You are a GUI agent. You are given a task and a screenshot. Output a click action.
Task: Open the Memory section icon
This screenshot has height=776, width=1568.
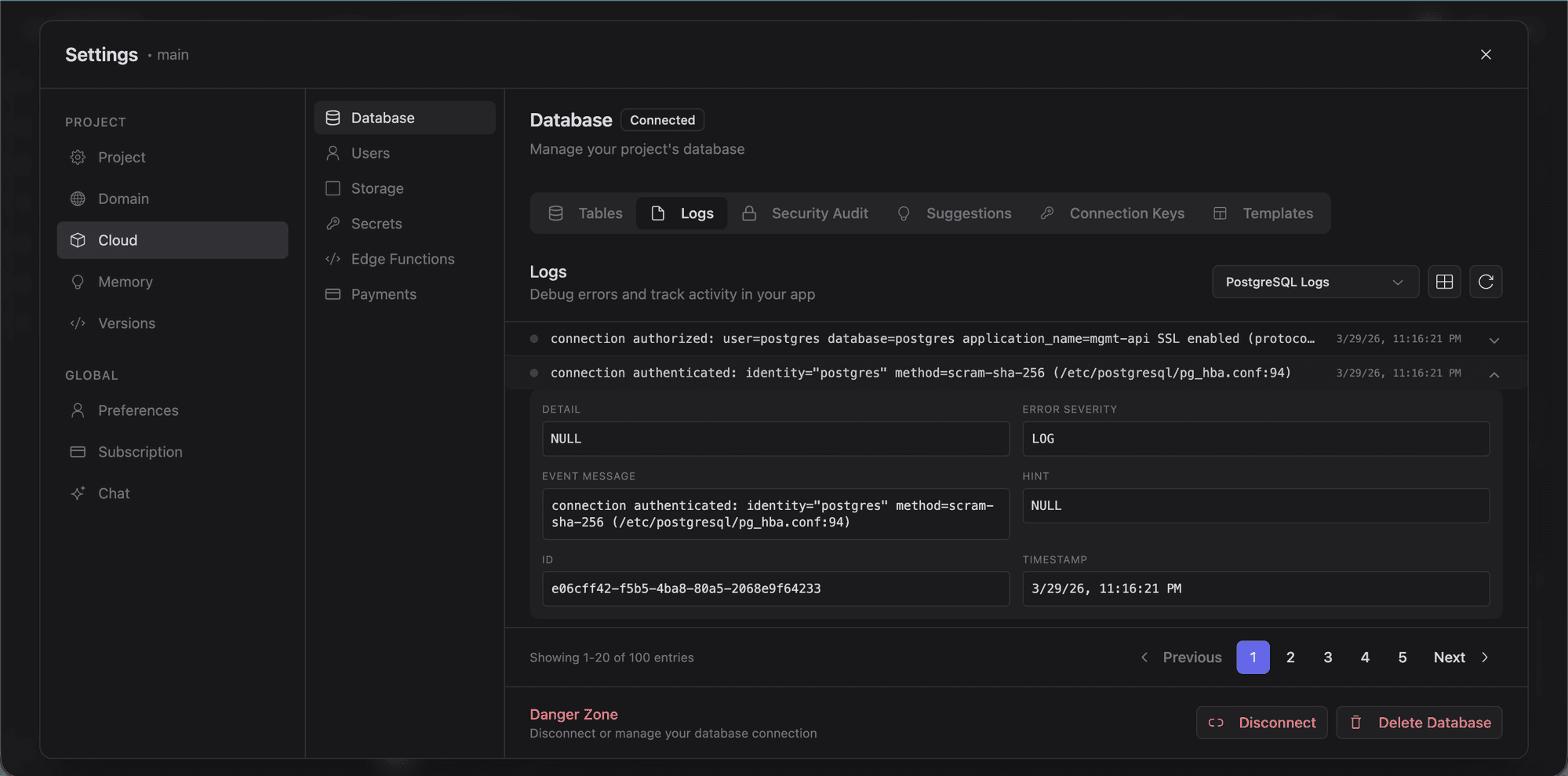(78, 281)
